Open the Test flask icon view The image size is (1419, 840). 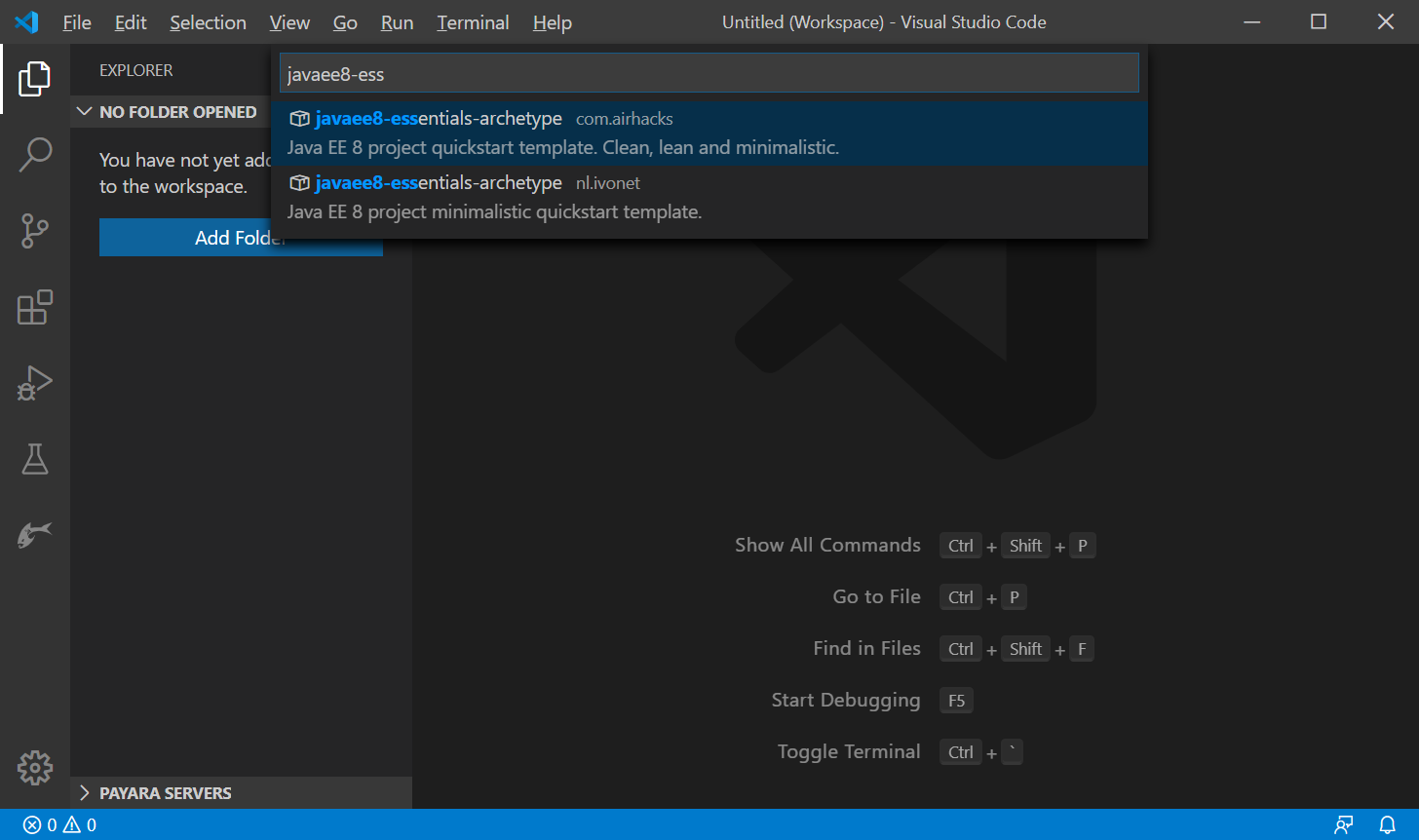coord(34,459)
